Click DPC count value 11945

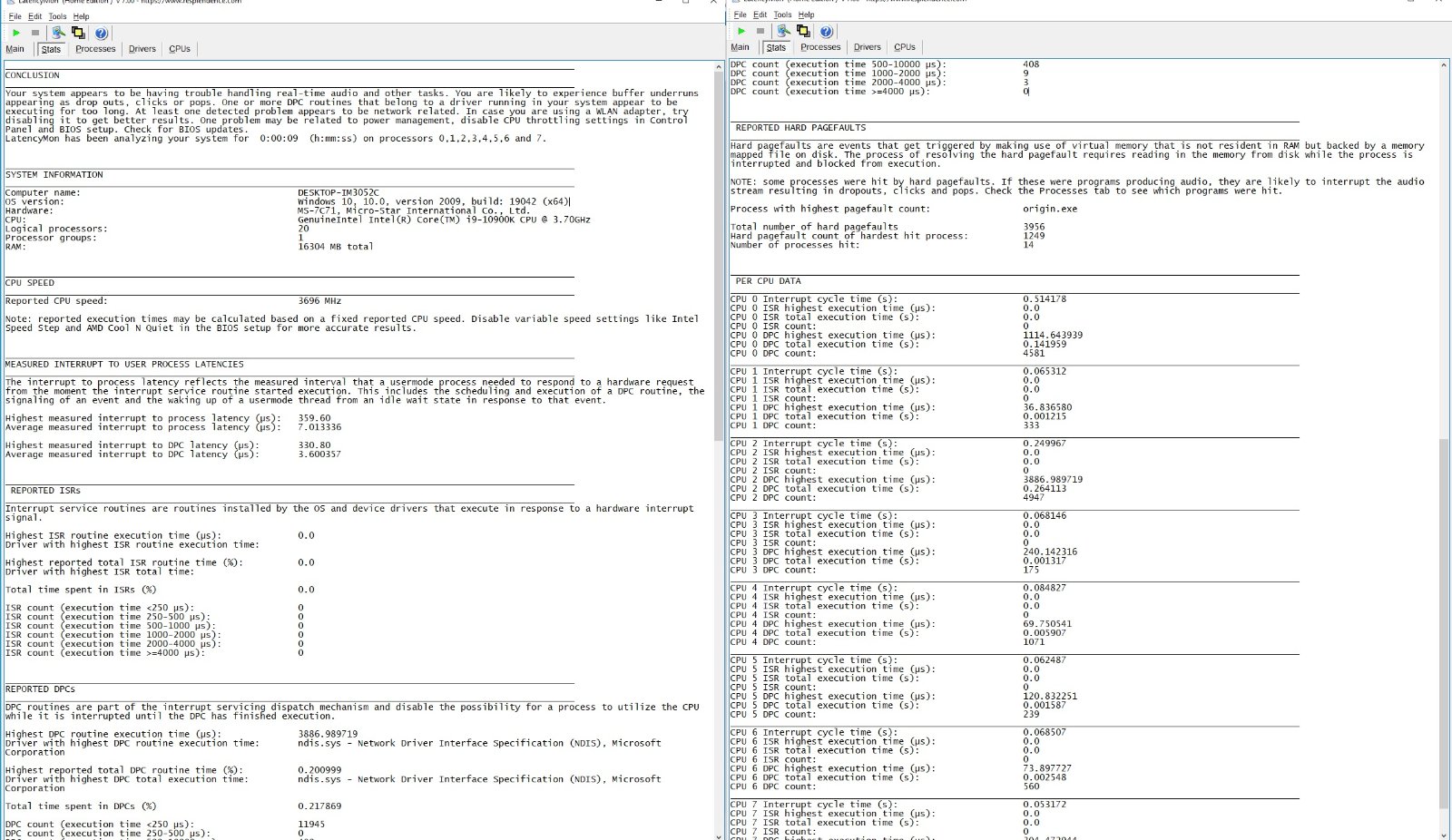click(311, 825)
